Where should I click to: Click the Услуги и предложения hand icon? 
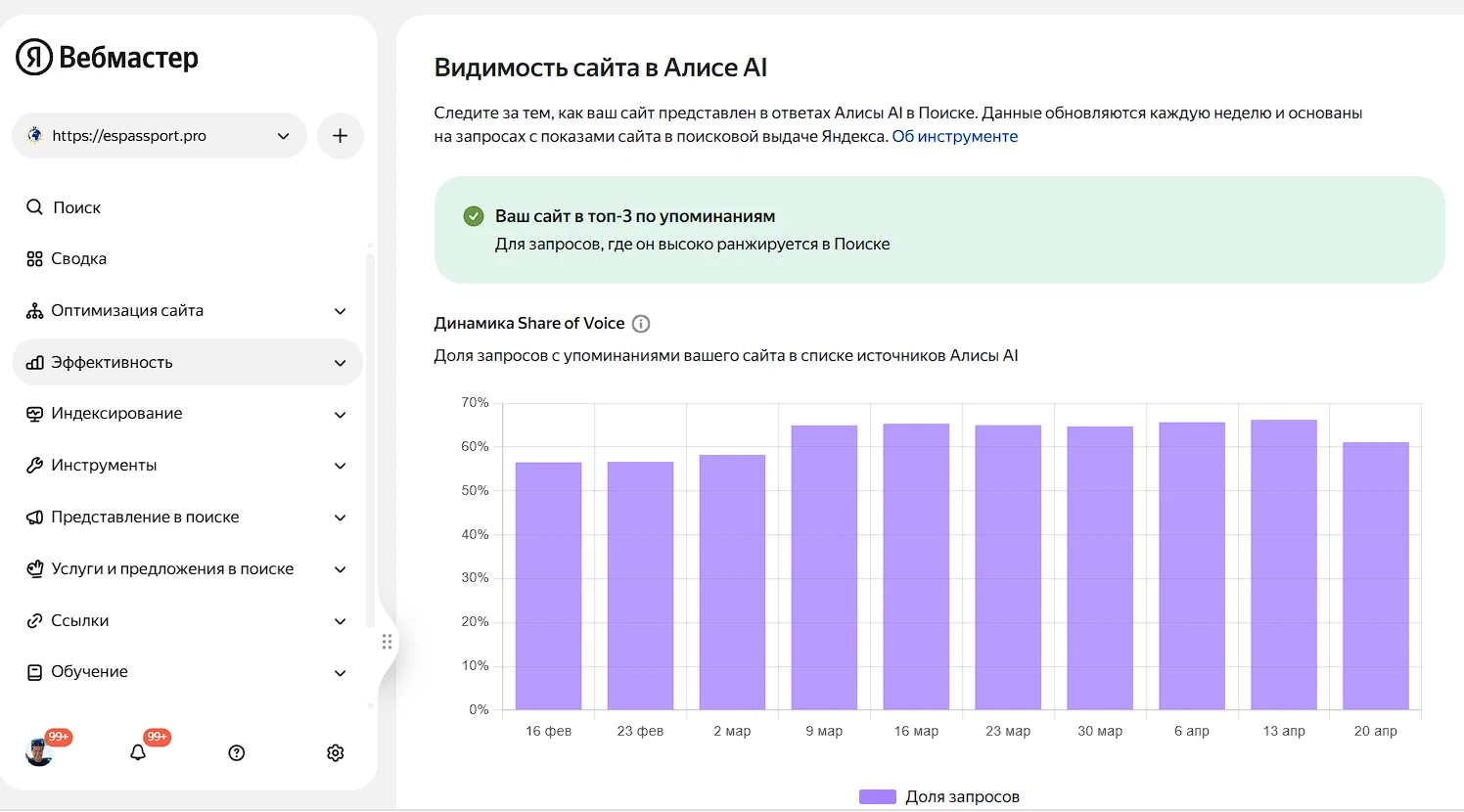pos(34,569)
